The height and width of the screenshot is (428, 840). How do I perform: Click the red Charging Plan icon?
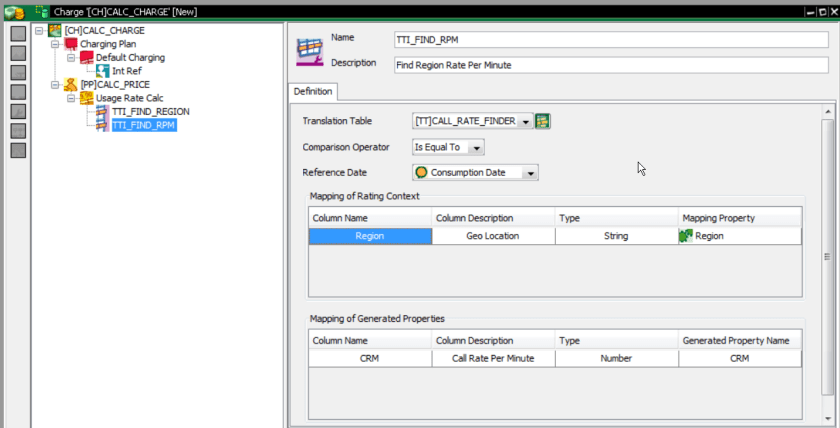coord(70,44)
